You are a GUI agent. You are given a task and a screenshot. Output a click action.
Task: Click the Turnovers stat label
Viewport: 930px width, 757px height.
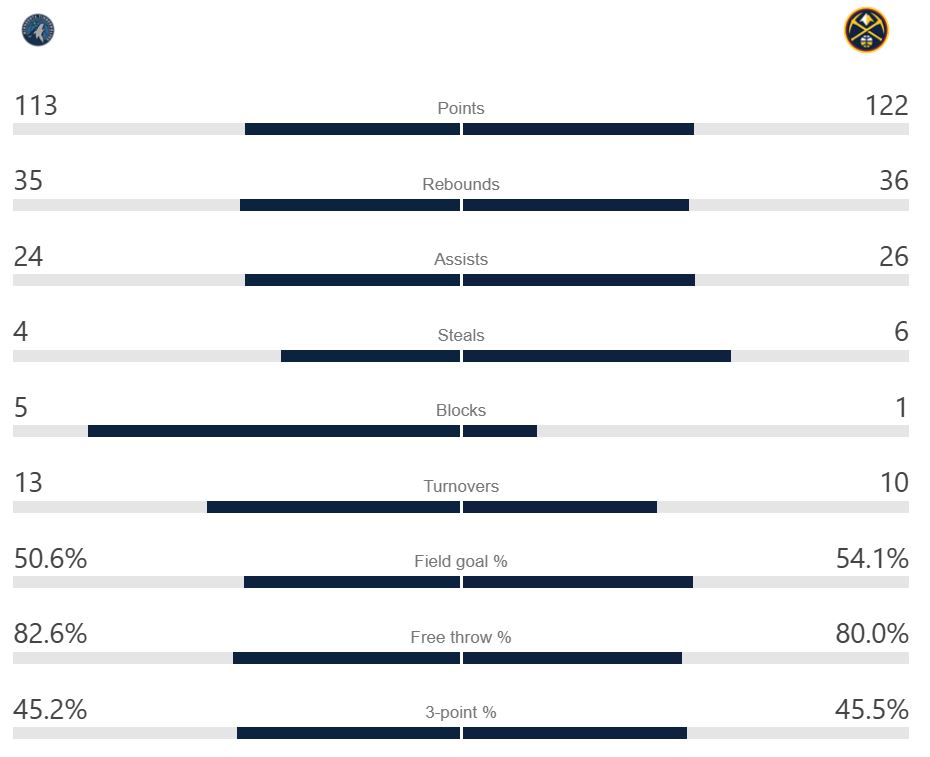pos(461,486)
